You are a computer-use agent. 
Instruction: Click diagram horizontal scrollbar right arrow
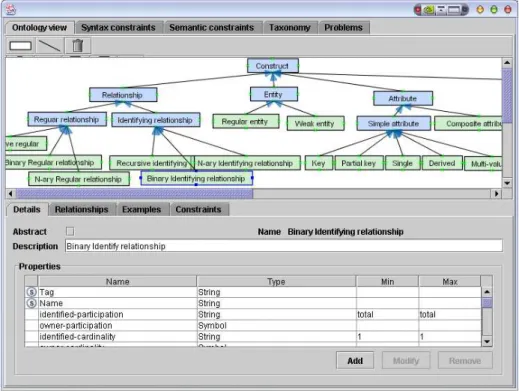coord(497,193)
